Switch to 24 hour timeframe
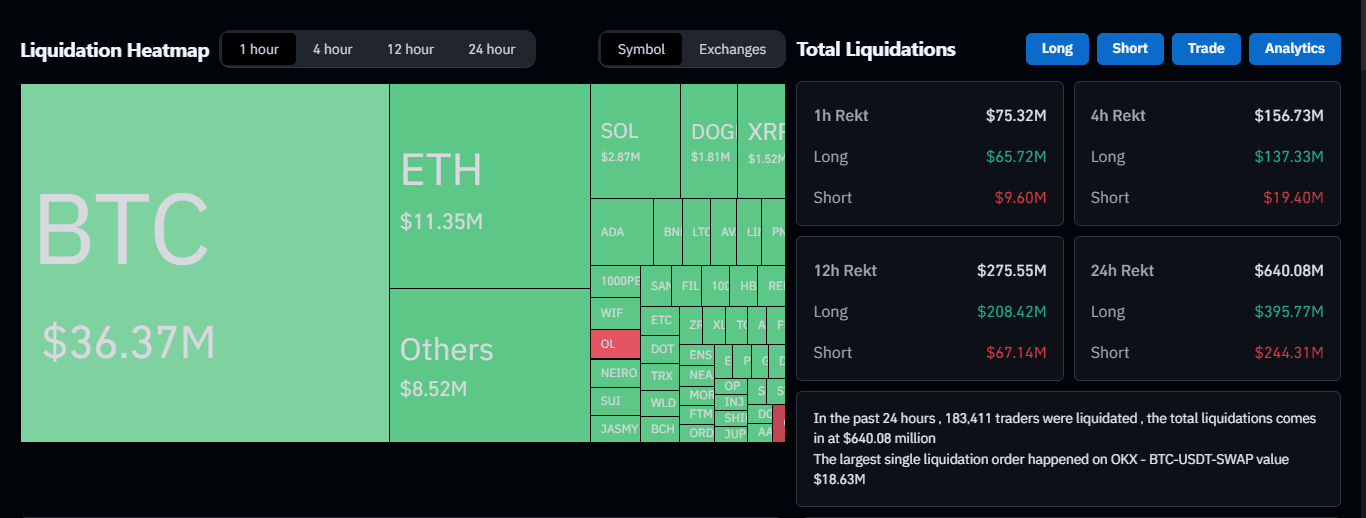Viewport: 1366px width, 518px height. (x=491, y=49)
